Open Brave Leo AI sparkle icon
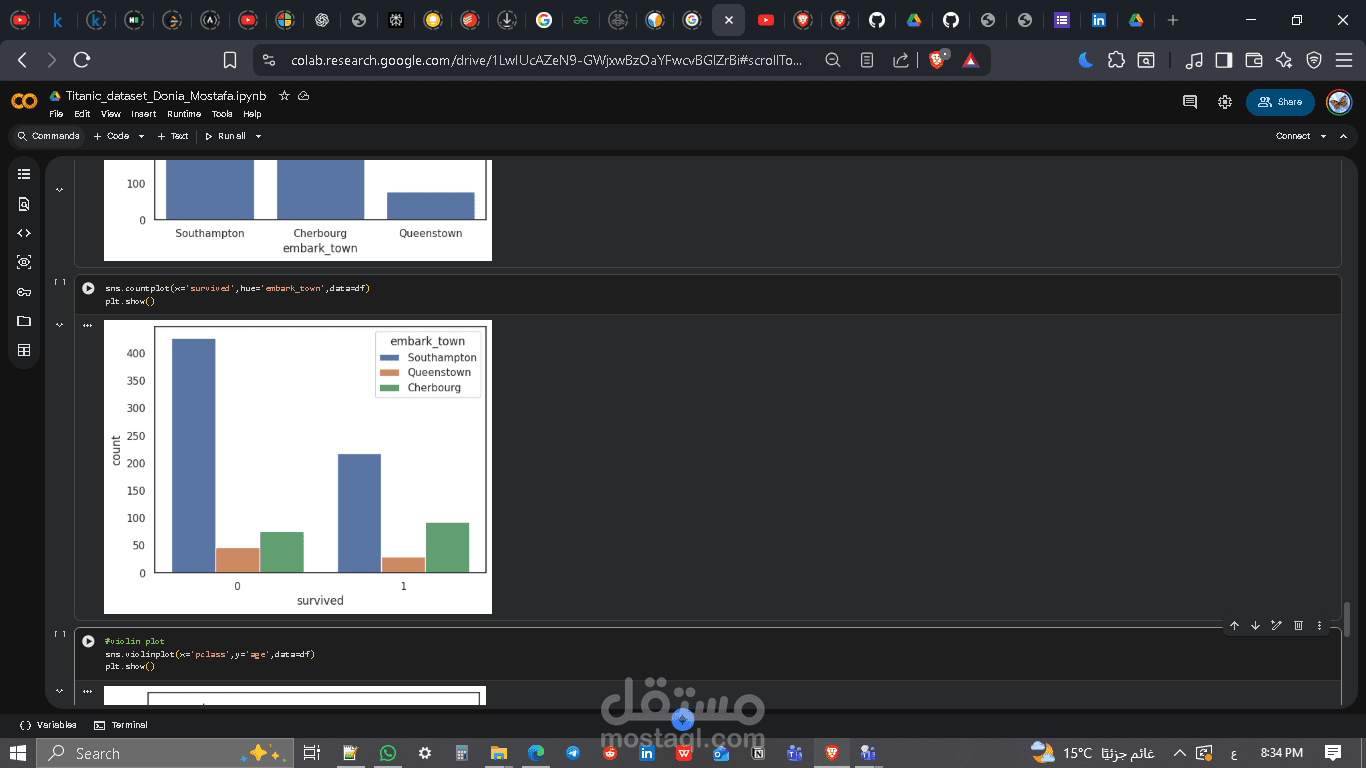1366x768 pixels. coord(1284,60)
